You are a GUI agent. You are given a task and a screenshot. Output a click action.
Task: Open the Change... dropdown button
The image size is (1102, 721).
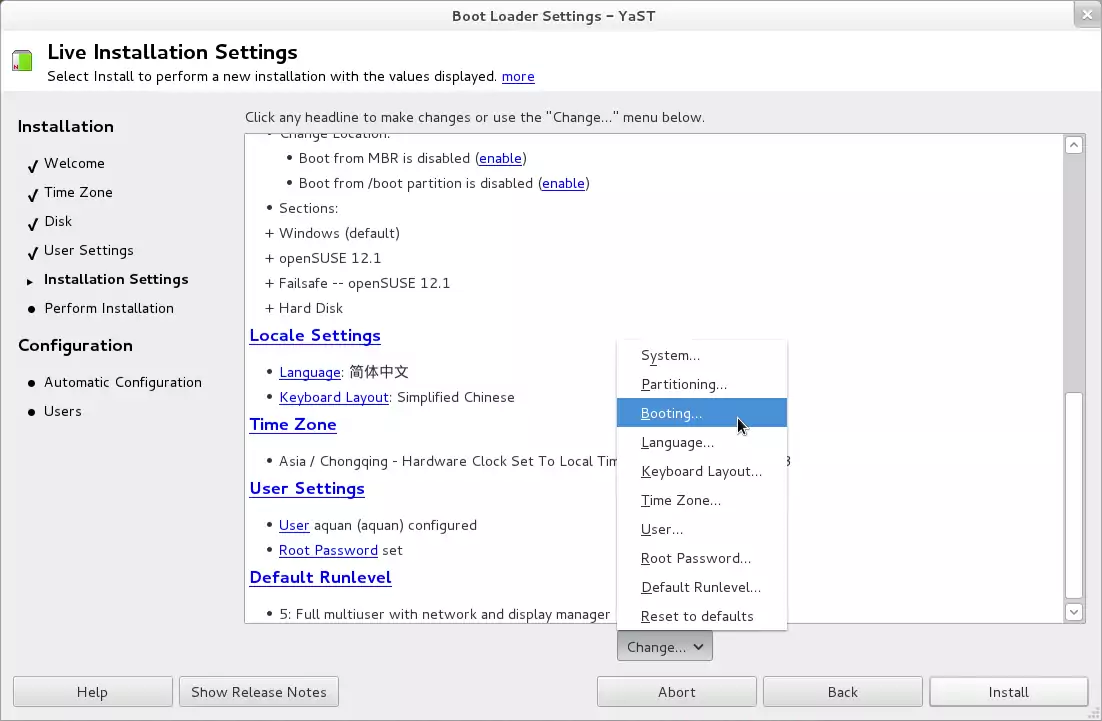tap(665, 647)
